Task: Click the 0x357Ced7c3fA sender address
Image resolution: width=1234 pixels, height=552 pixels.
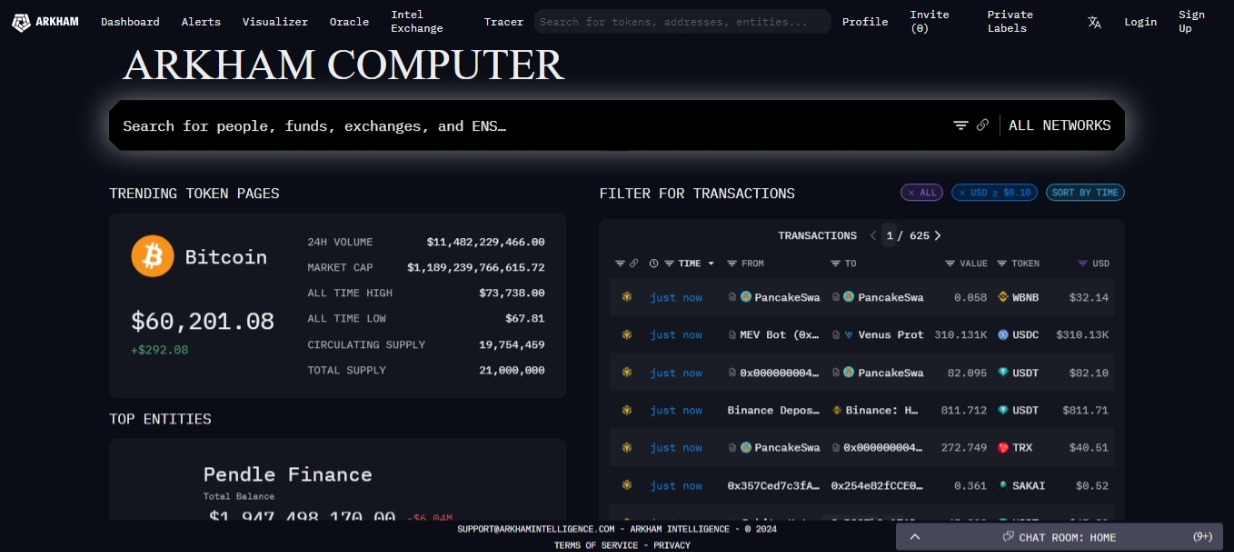Action: tap(773, 485)
